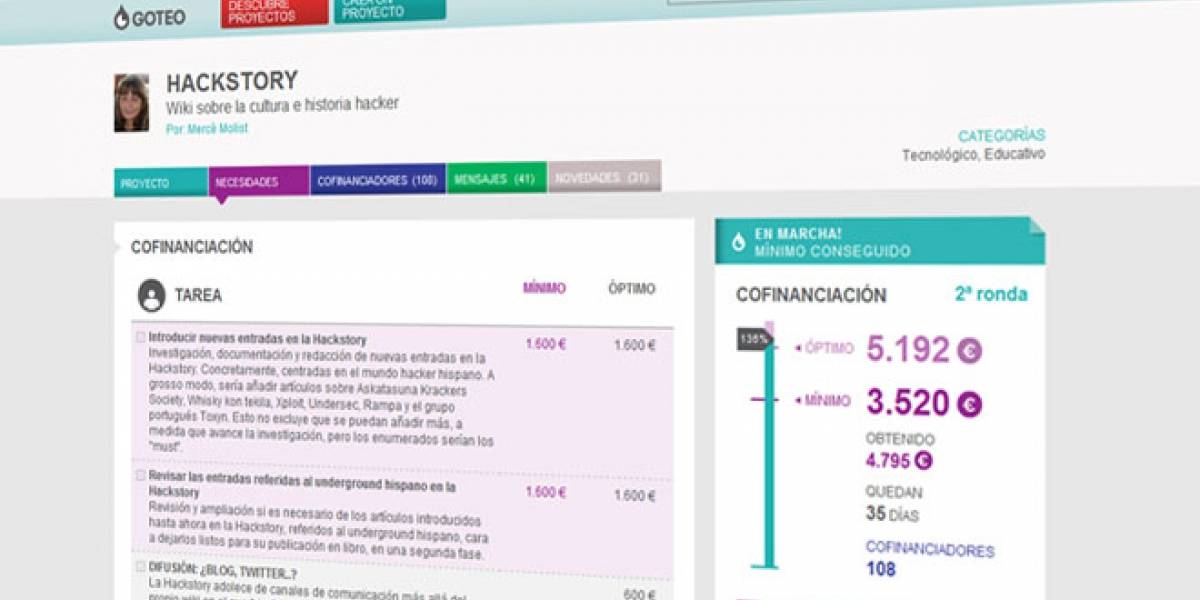Click the Quedan 35 días text
This screenshot has height=600, width=1200.
(x=894, y=505)
